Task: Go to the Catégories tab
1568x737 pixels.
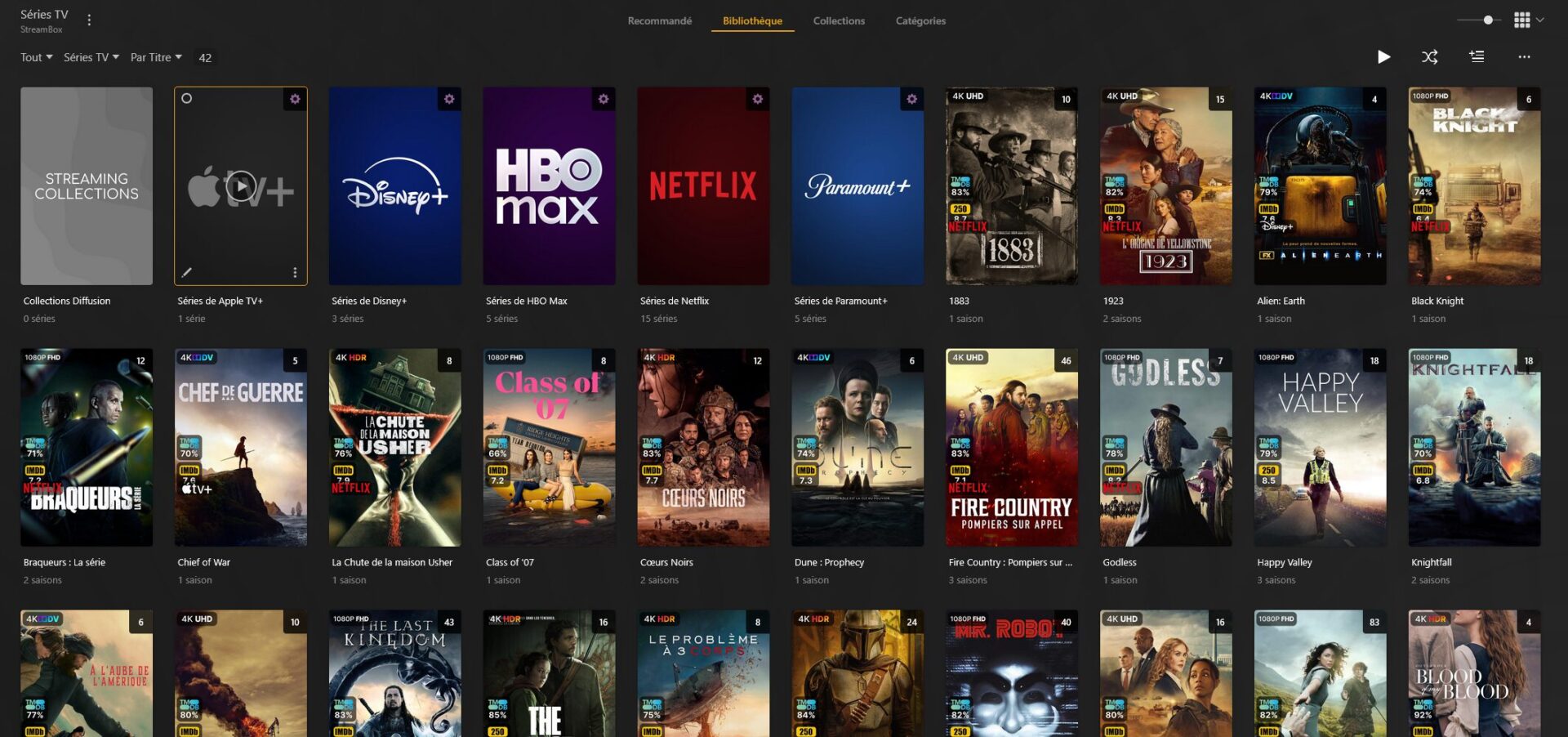Action: click(x=920, y=20)
